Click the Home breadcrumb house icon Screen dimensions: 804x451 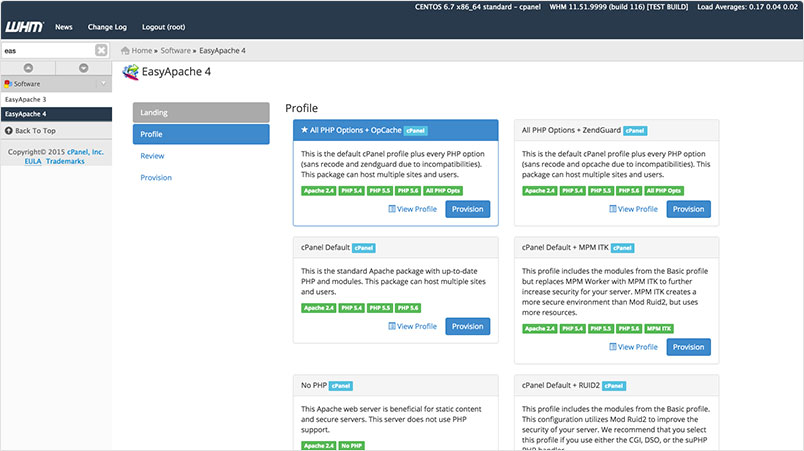(125, 50)
